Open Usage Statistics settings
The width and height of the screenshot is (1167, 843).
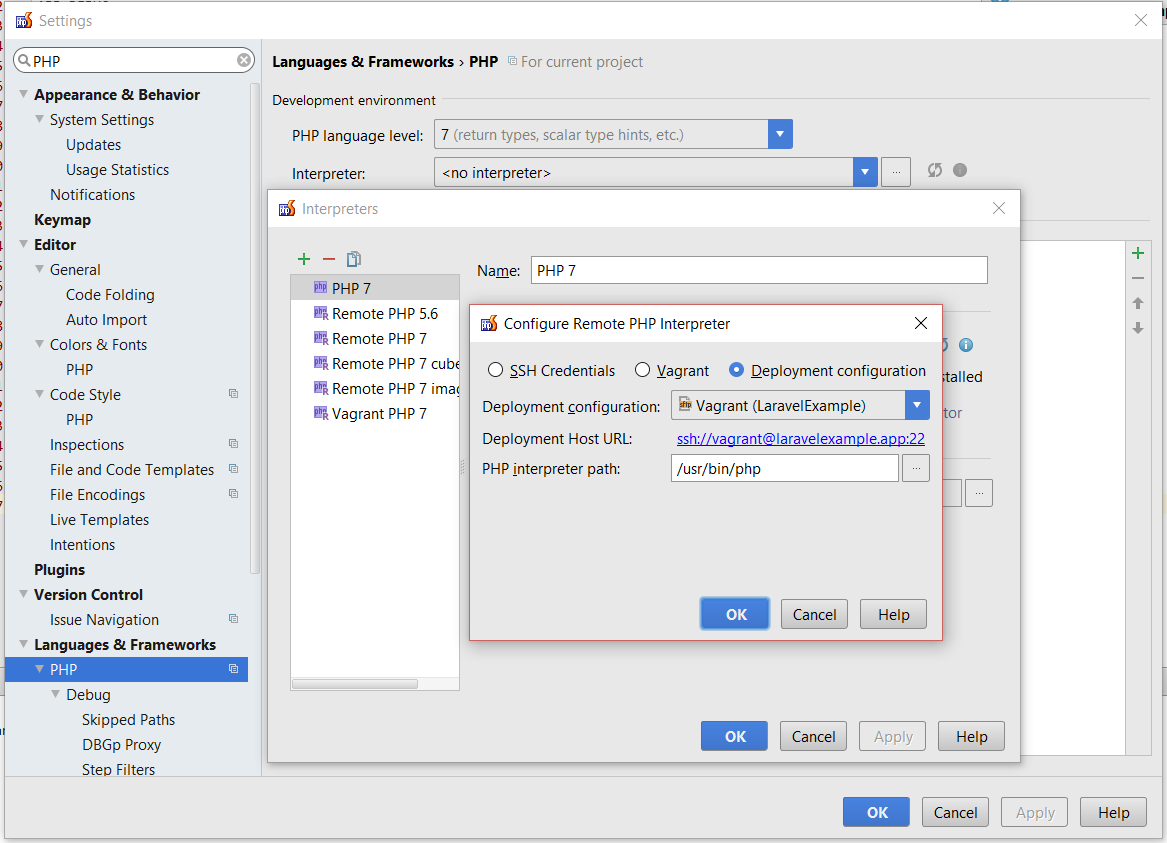(117, 170)
